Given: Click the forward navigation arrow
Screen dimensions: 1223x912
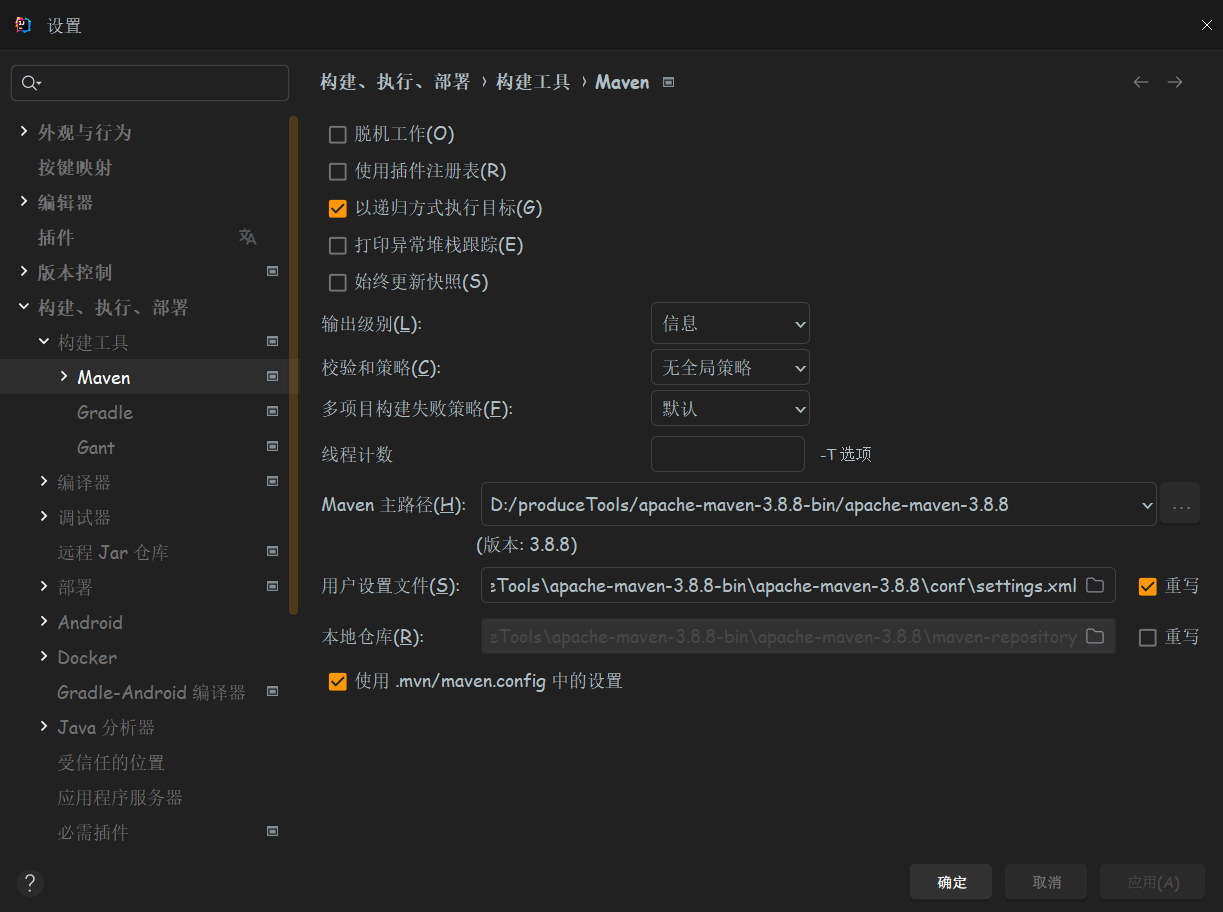Looking at the screenshot, I should tap(1175, 82).
